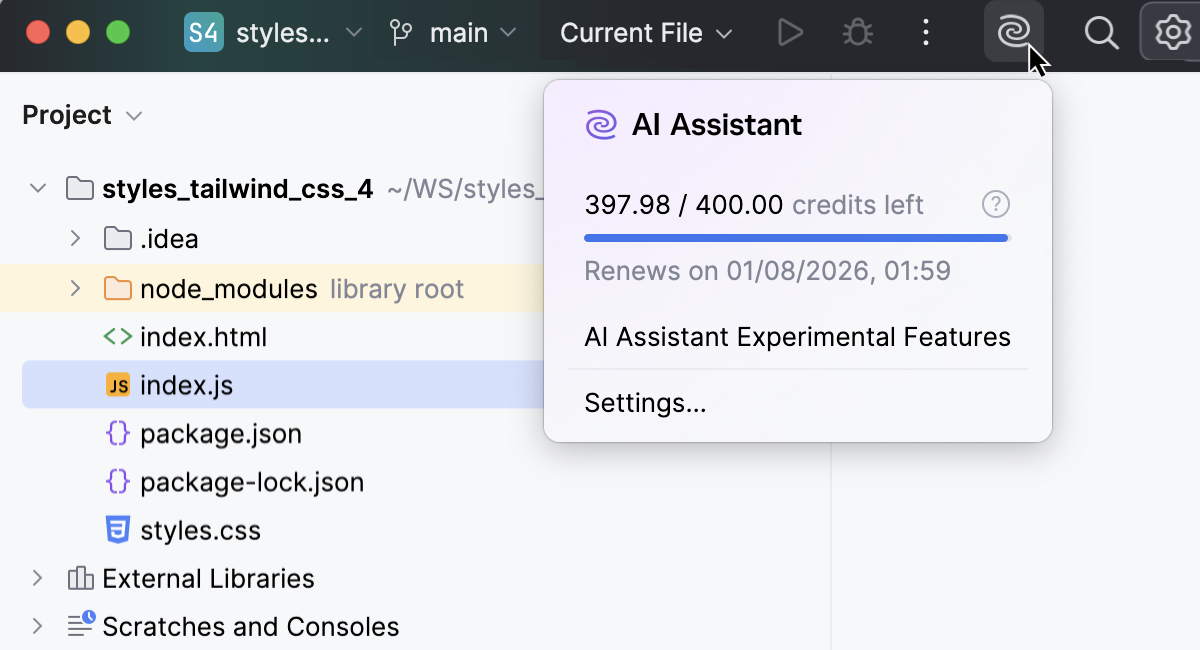Click the 'AI Assistant' popup title
Screen dimensions: 1200x650
click(x=717, y=125)
